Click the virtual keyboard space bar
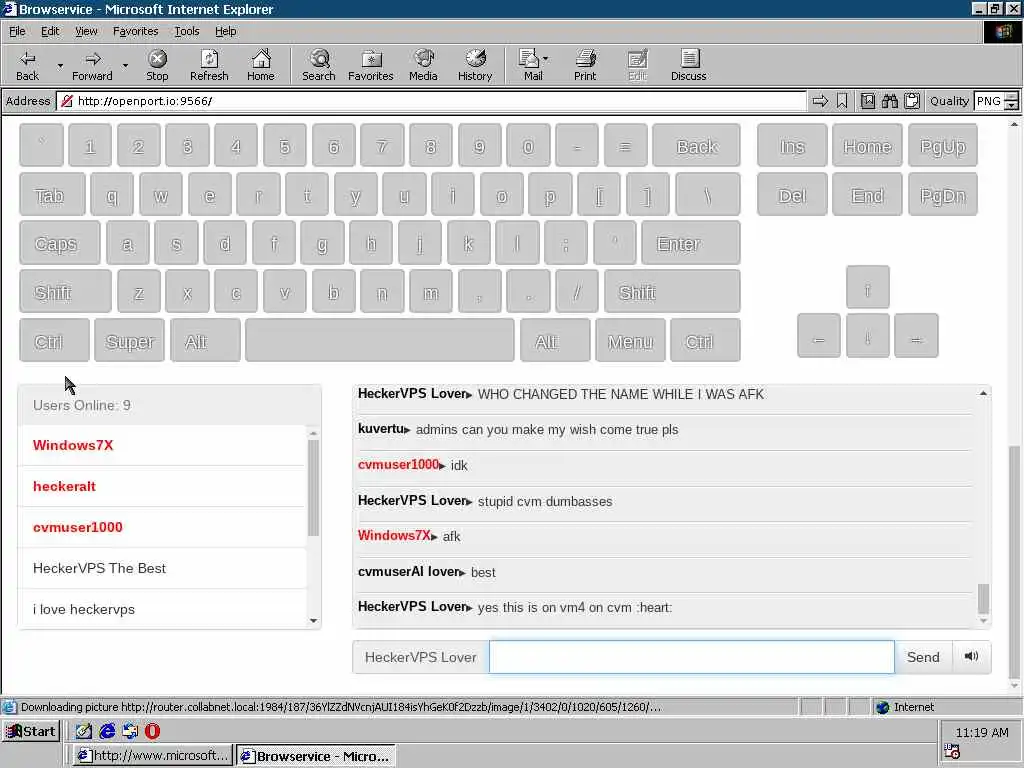This screenshot has height=768, width=1024. tap(380, 340)
